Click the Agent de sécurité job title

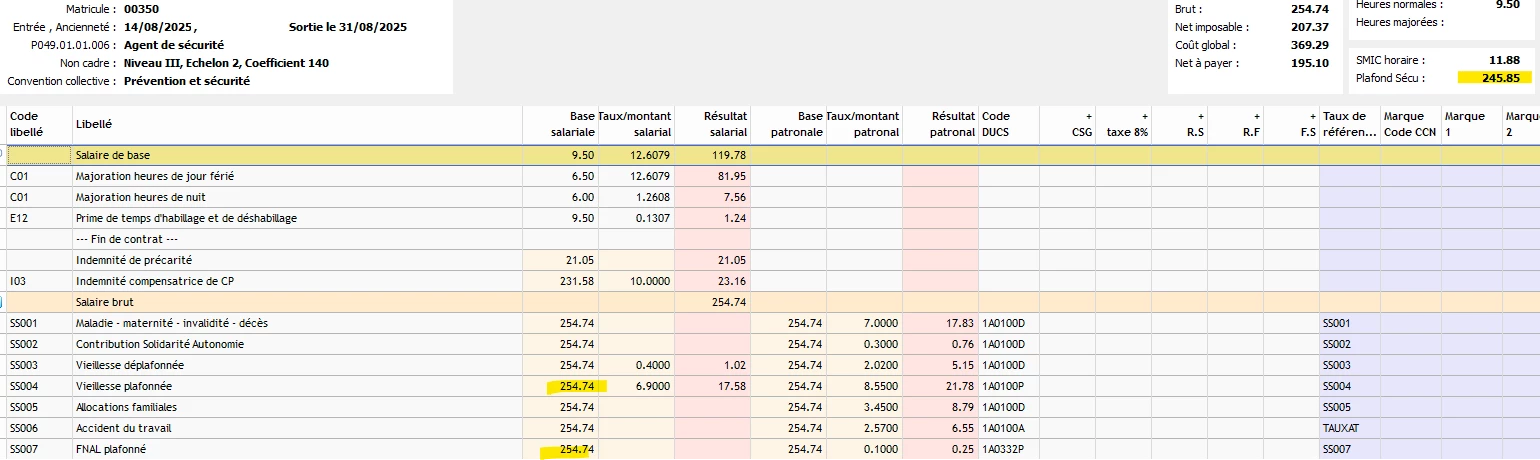click(x=174, y=45)
